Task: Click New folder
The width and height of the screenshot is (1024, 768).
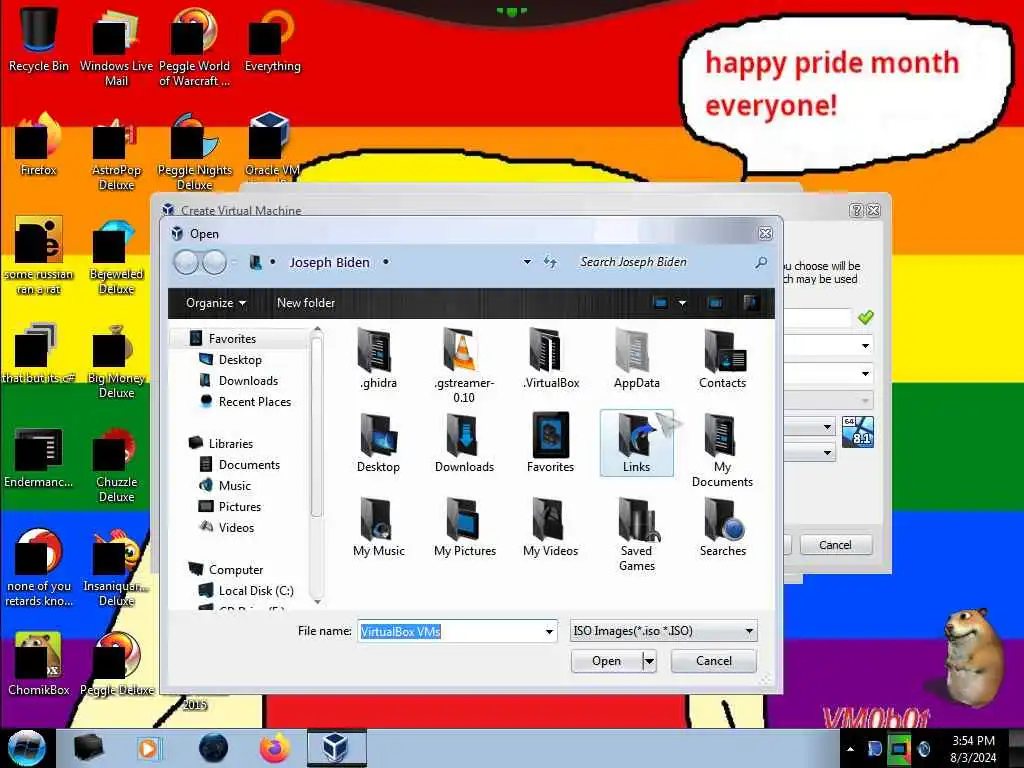Action: pyautogui.click(x=306, y=303)
